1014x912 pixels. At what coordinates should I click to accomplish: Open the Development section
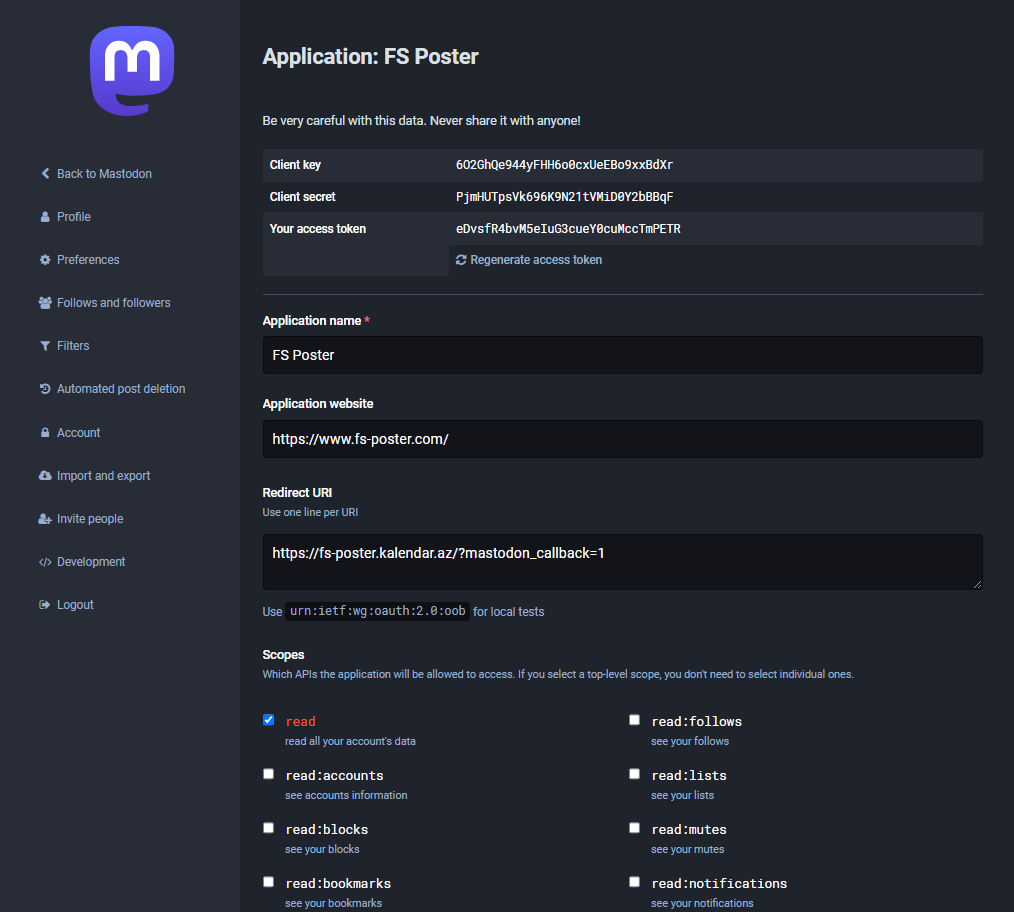(x=91, y=562)
